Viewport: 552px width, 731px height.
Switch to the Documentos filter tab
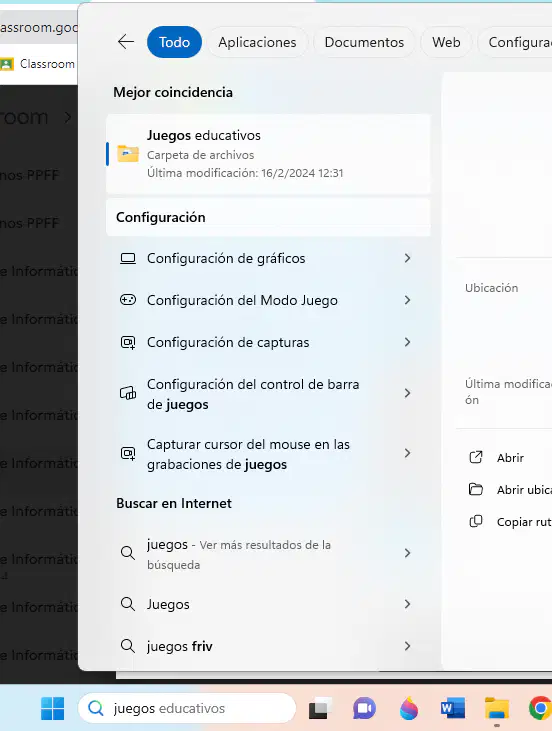pos(364,42)
